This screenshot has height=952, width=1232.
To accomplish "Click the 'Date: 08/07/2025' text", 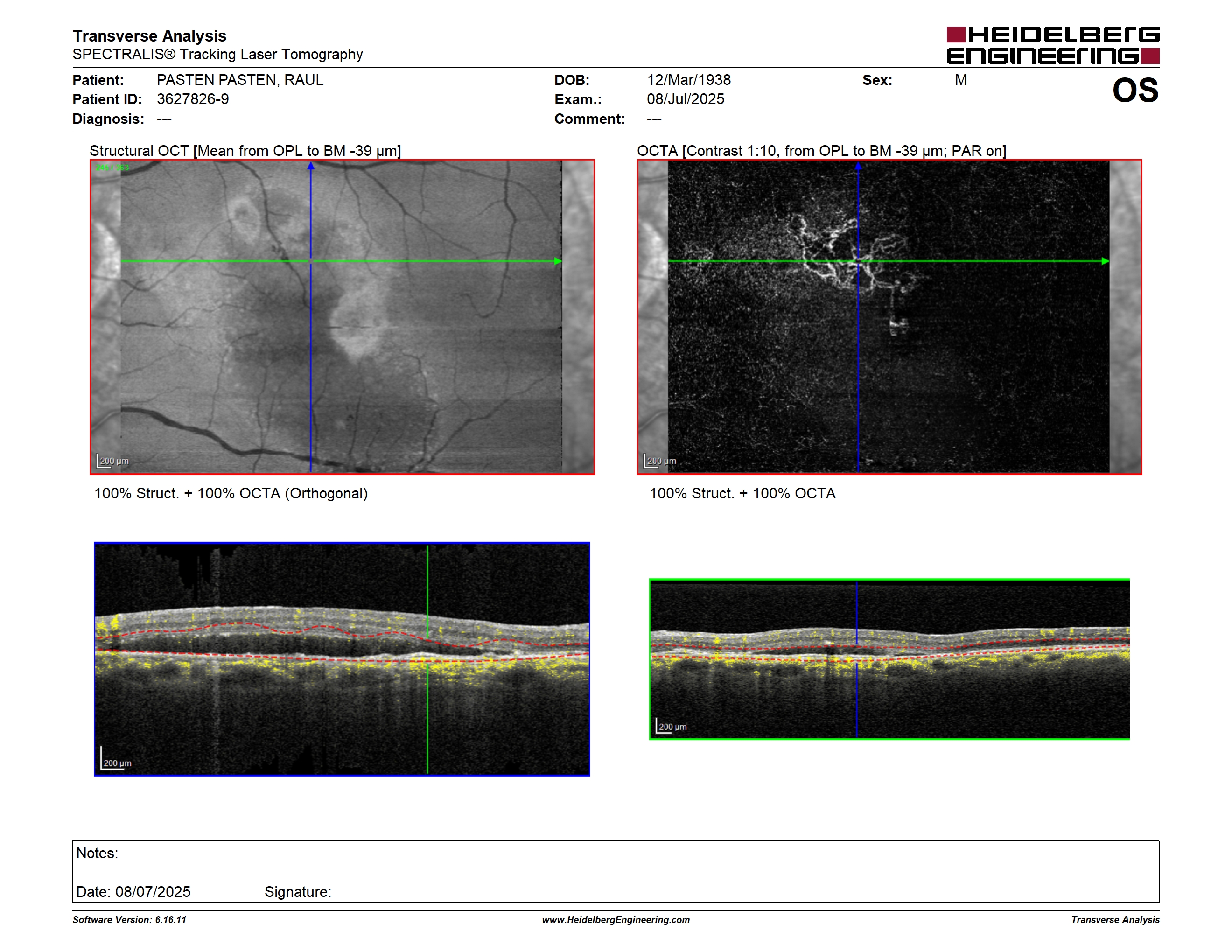I will coord(133,892).
